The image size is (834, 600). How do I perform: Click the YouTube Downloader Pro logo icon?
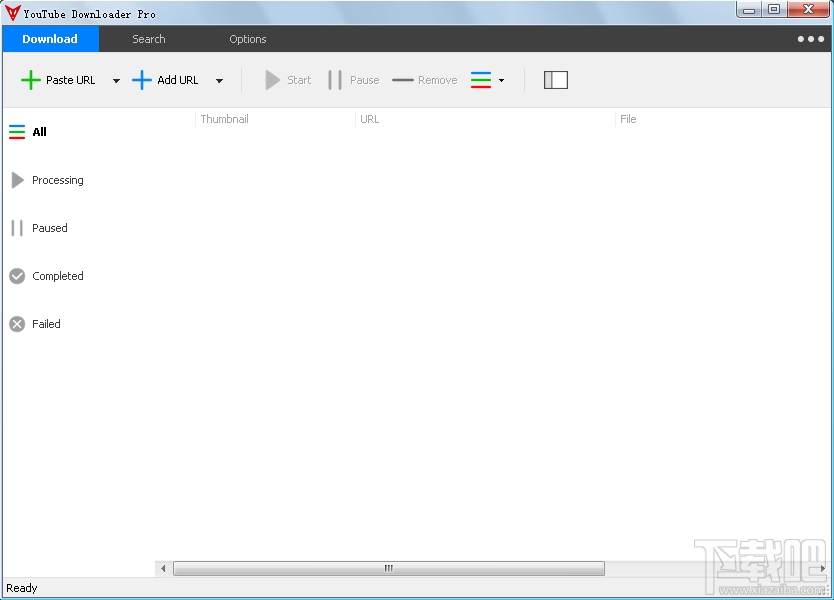pyautogui.click(x=12, y=13)
